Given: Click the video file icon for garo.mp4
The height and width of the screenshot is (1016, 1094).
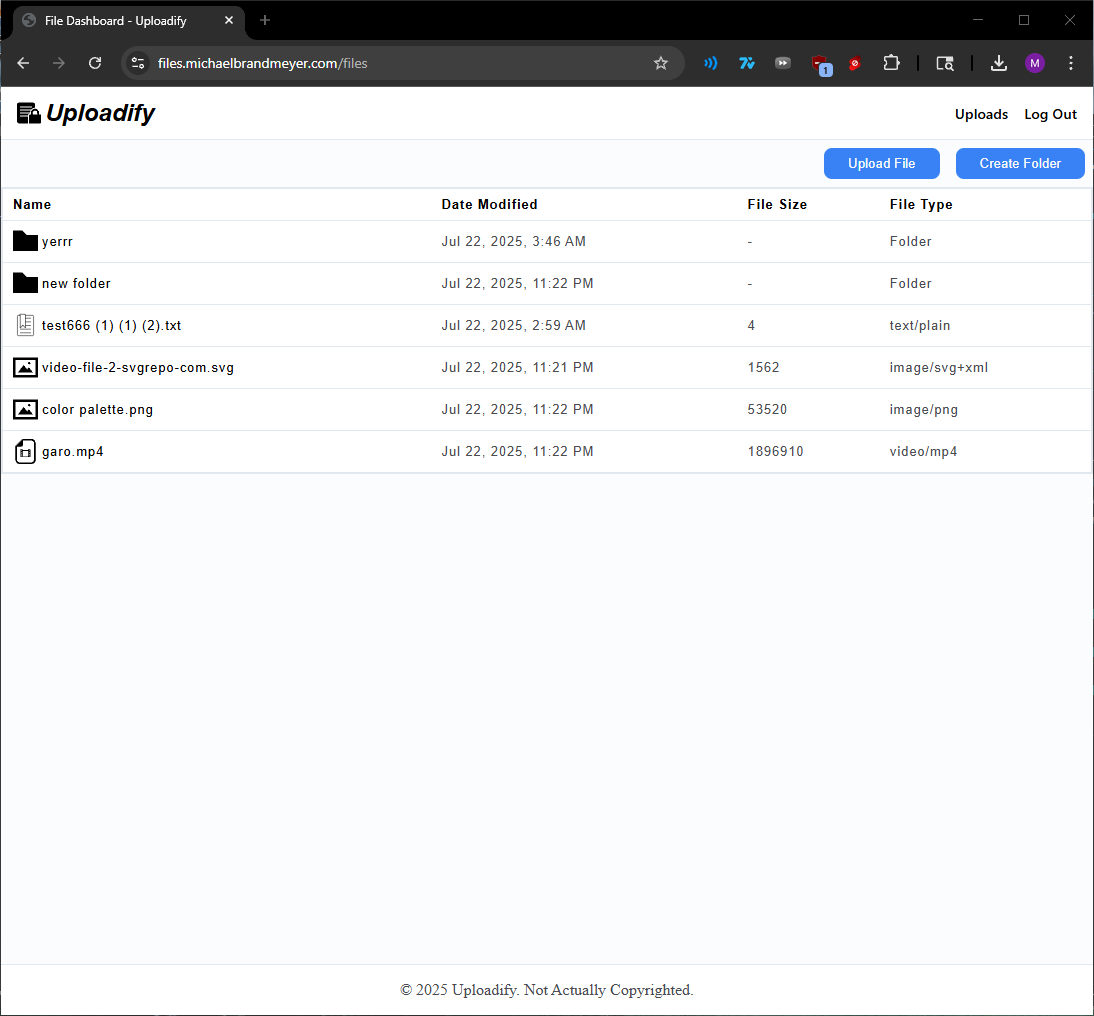Looking at the screenshot, I should point(25,451).
